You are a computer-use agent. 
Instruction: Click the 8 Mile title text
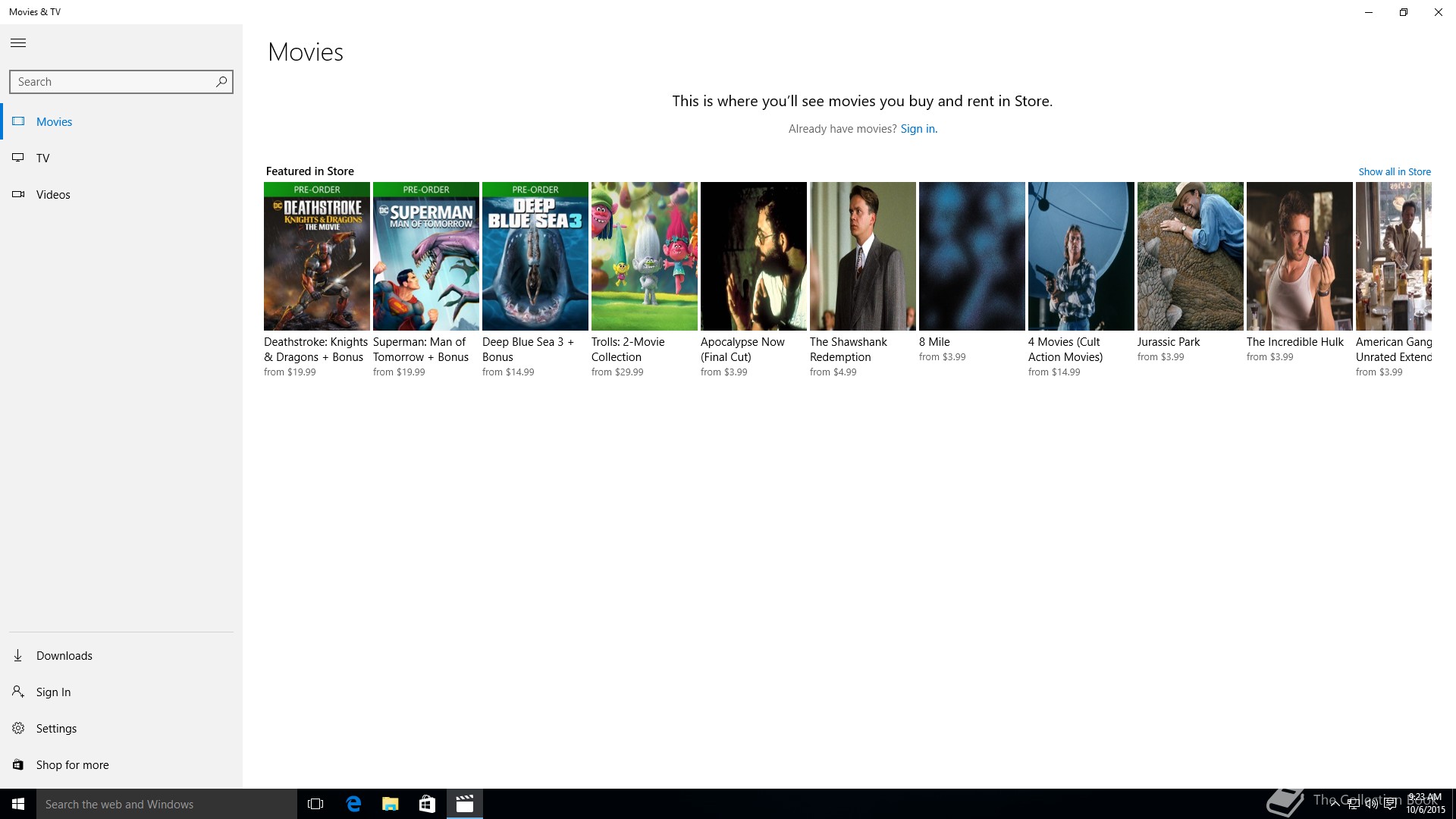point(934,342)
